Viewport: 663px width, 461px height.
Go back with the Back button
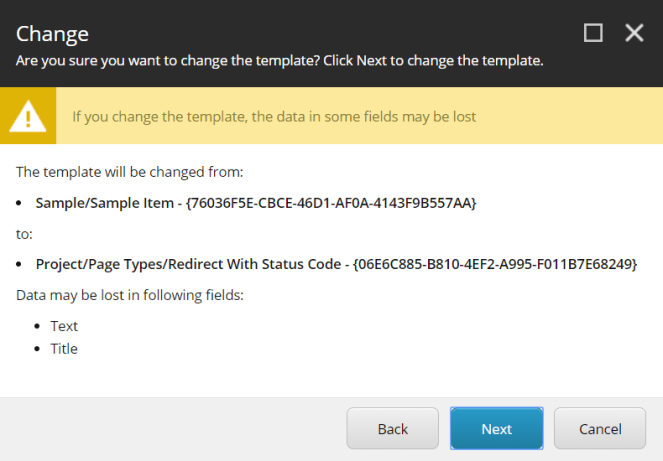tap(392, 429)
